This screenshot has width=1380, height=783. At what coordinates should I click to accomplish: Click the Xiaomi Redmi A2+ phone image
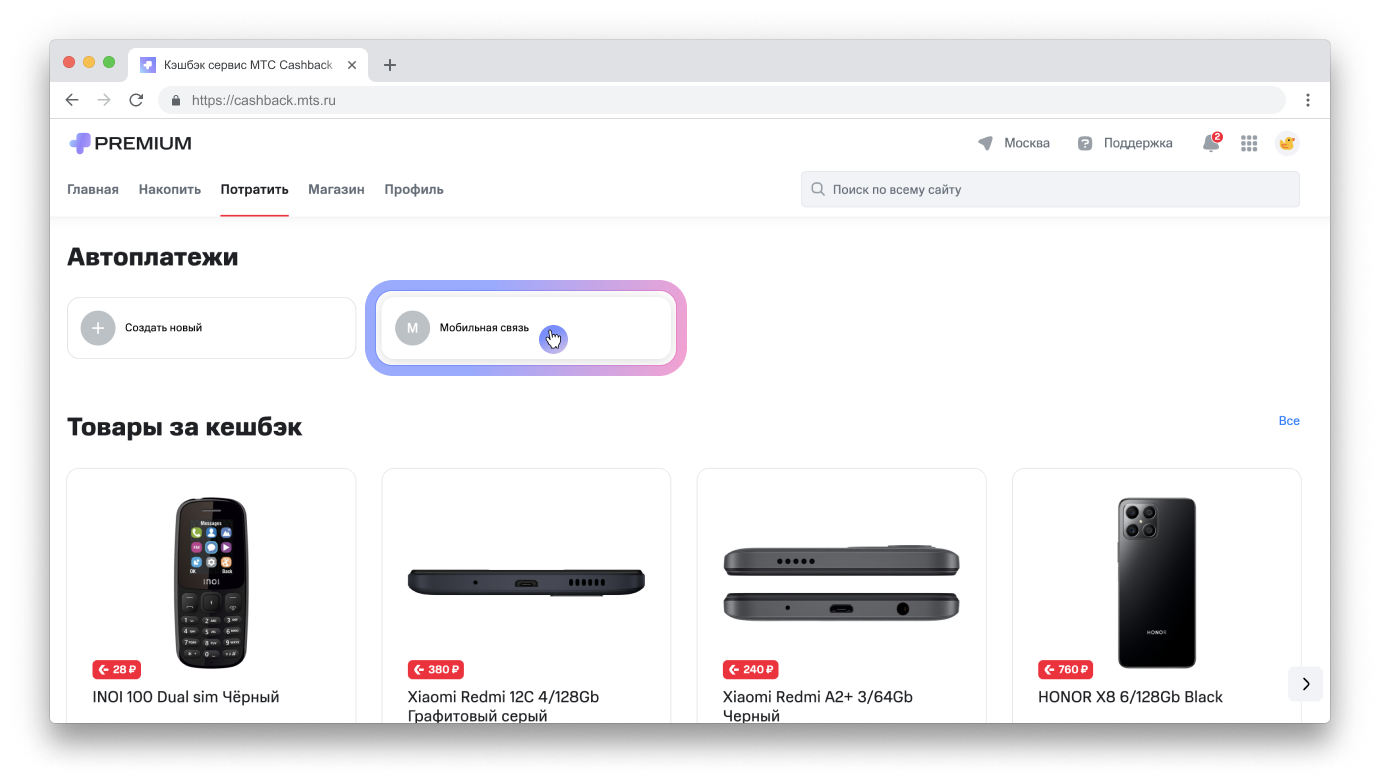841,583
